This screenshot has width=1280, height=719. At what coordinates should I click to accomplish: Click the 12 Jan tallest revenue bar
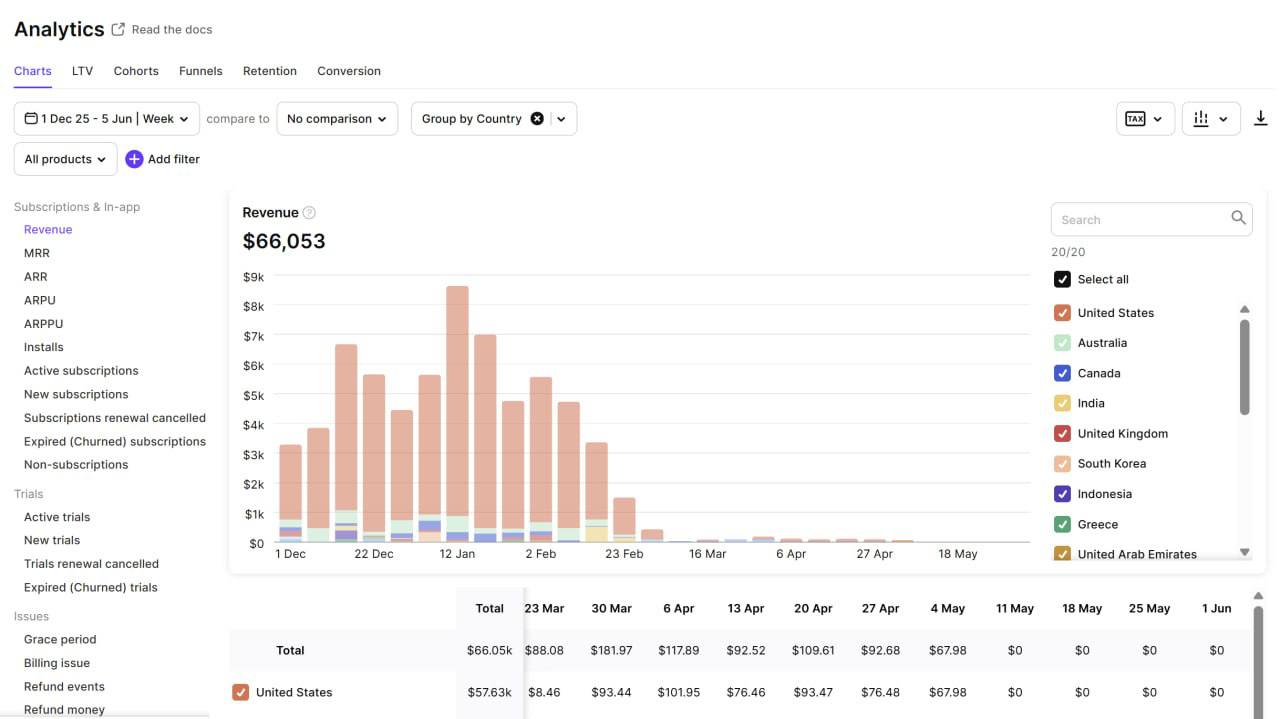tap(457, 414)
